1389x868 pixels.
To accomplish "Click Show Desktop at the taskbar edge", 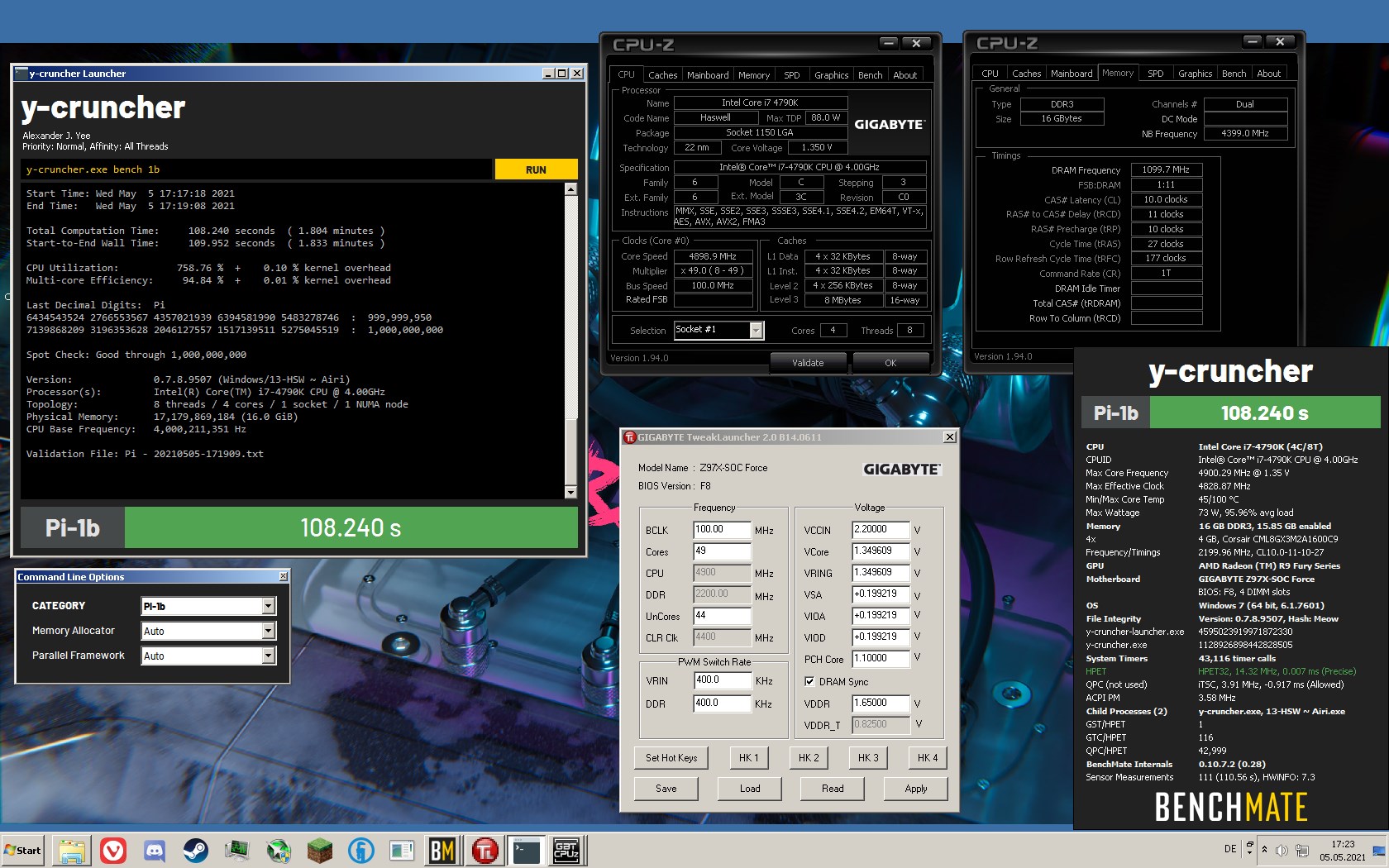I will pos(1379,851).
